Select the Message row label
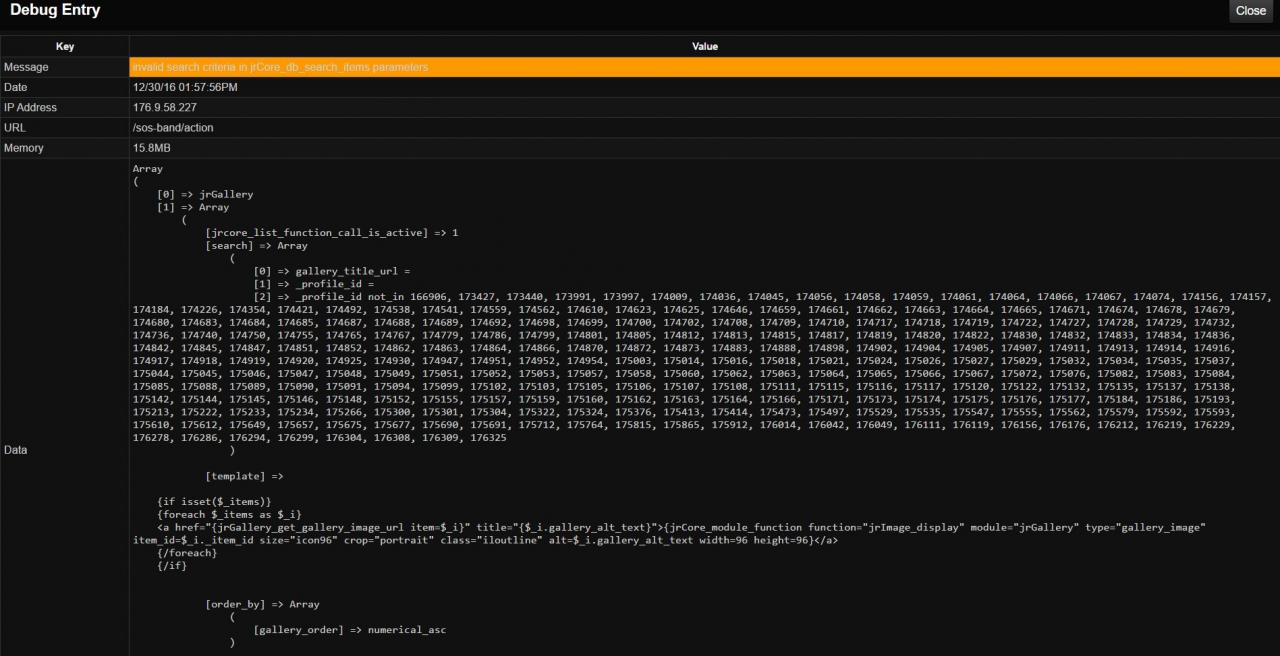This screenshot has width=1280, height=656. 26,67
